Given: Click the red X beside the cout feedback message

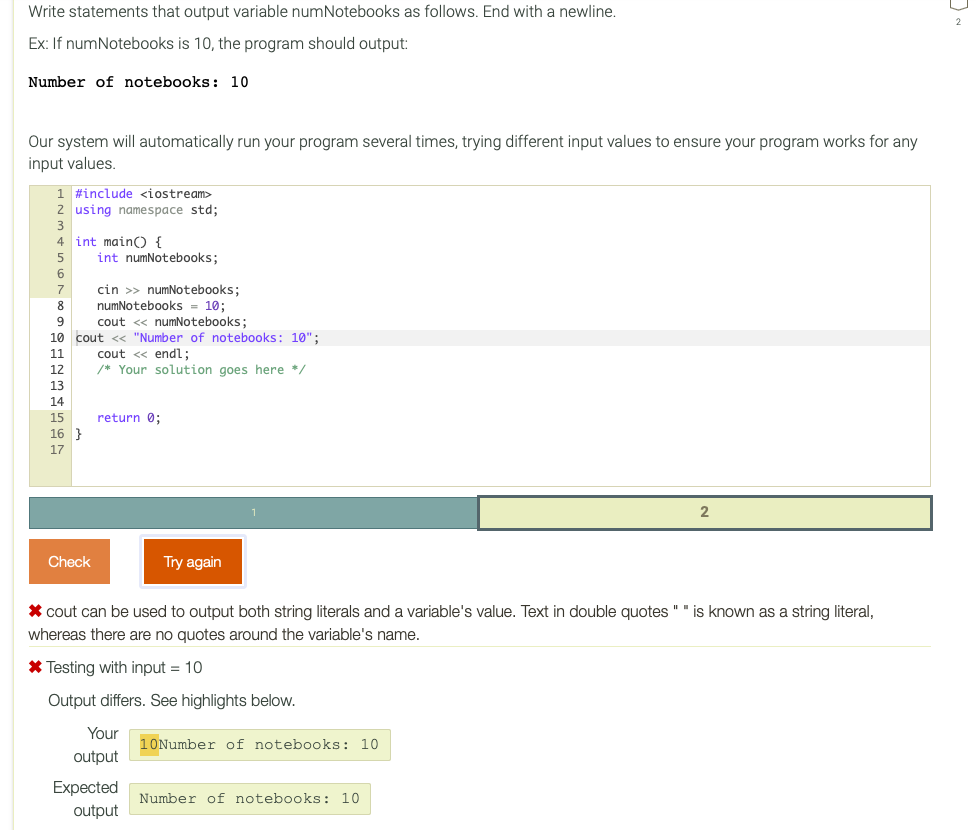Looking at the screenshot, I should click(x=36, y=611).
